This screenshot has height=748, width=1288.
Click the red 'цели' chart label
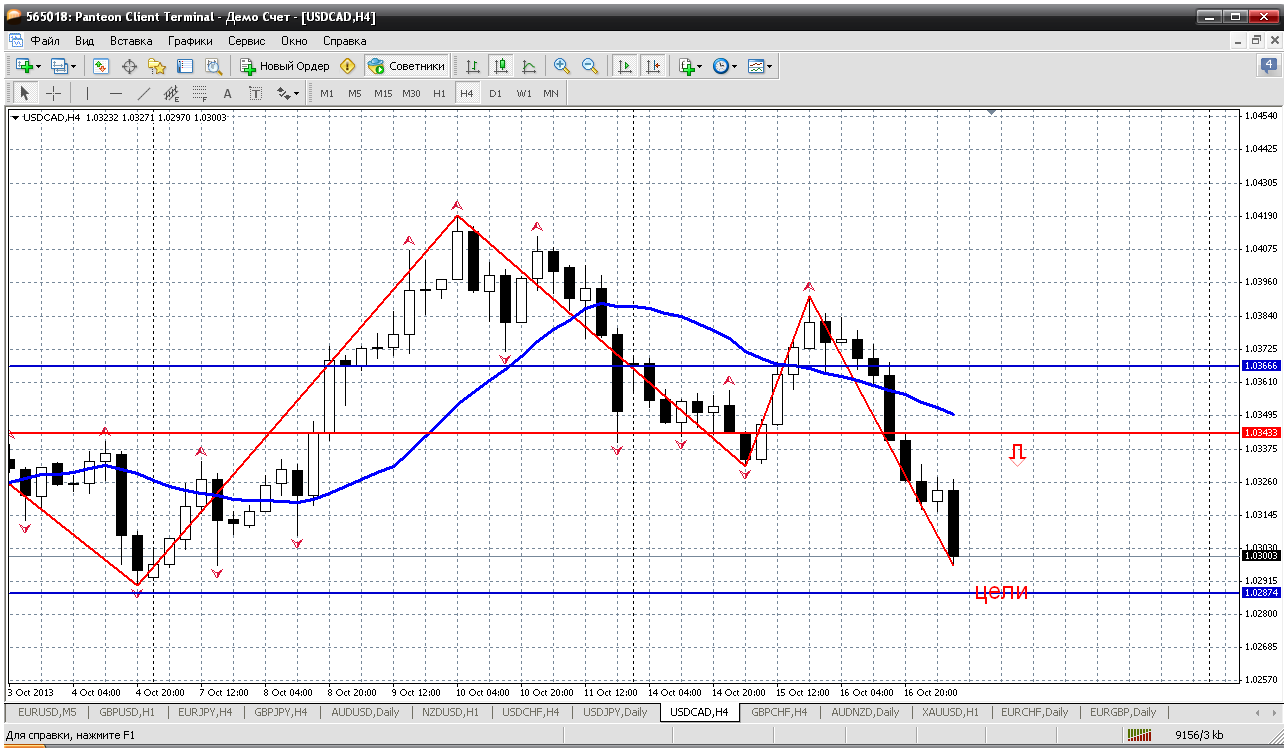click(x=1001, y=592)
